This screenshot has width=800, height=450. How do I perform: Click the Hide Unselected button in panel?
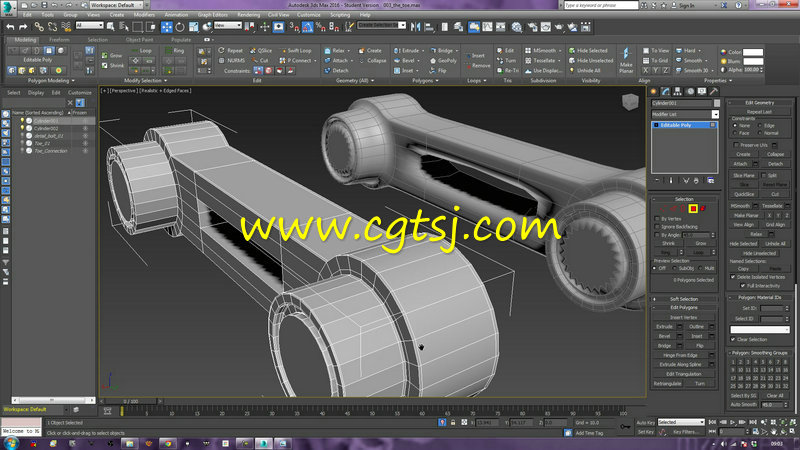759,253
